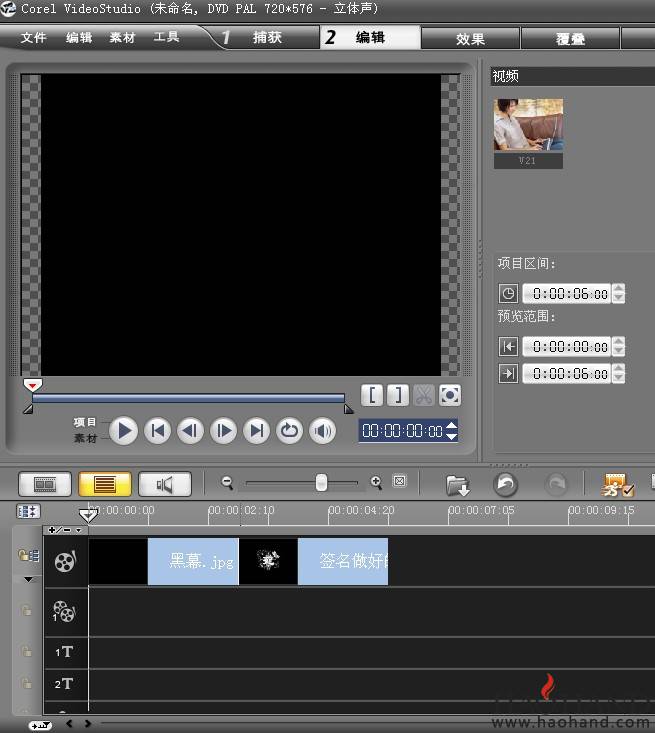Zoom out the timeline
This screenshot has height=733, width=655.
coord(227,482)
